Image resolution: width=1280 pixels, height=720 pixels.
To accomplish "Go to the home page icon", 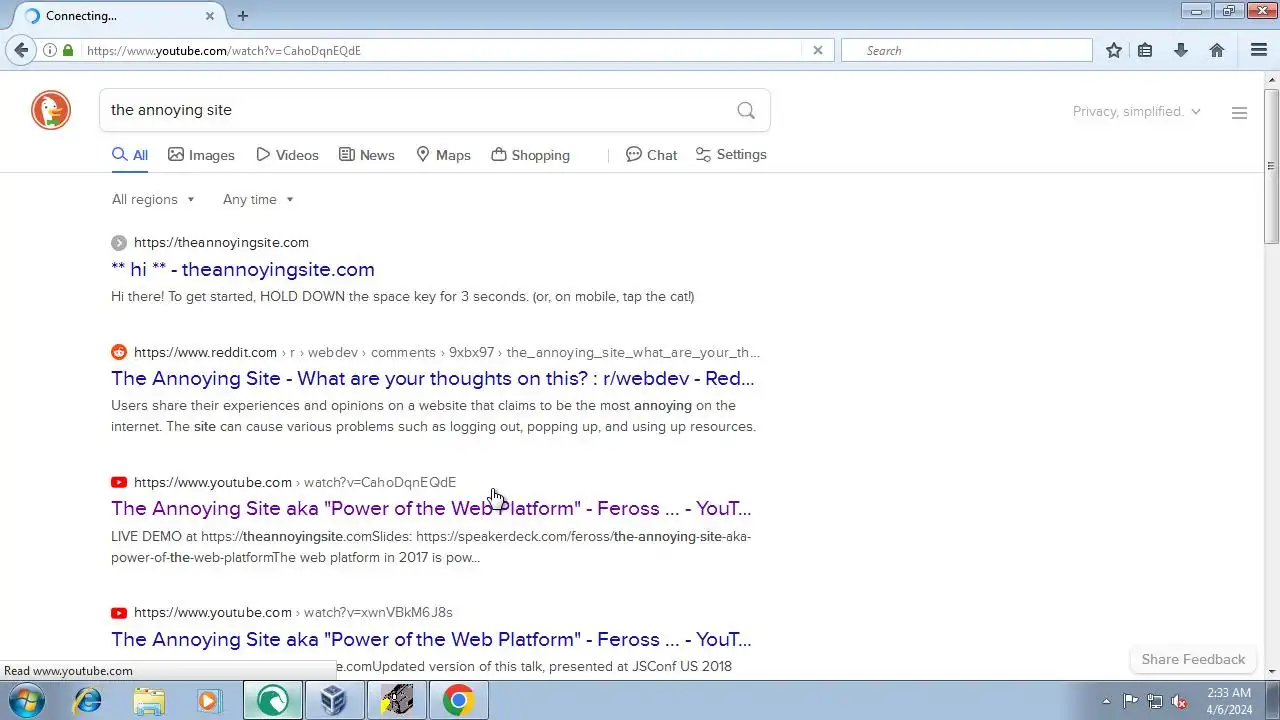I will pos(1217,50).
